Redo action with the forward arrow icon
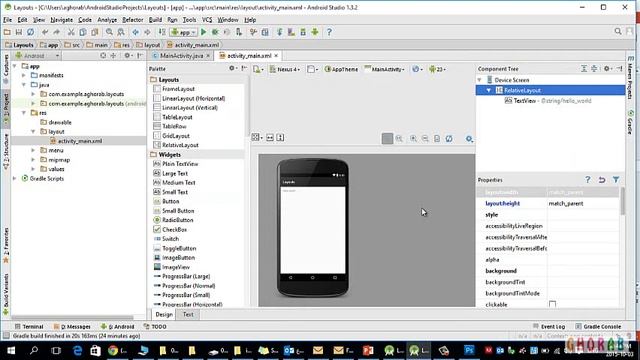The width and height of the screenshot is (640, 360). 56,32
